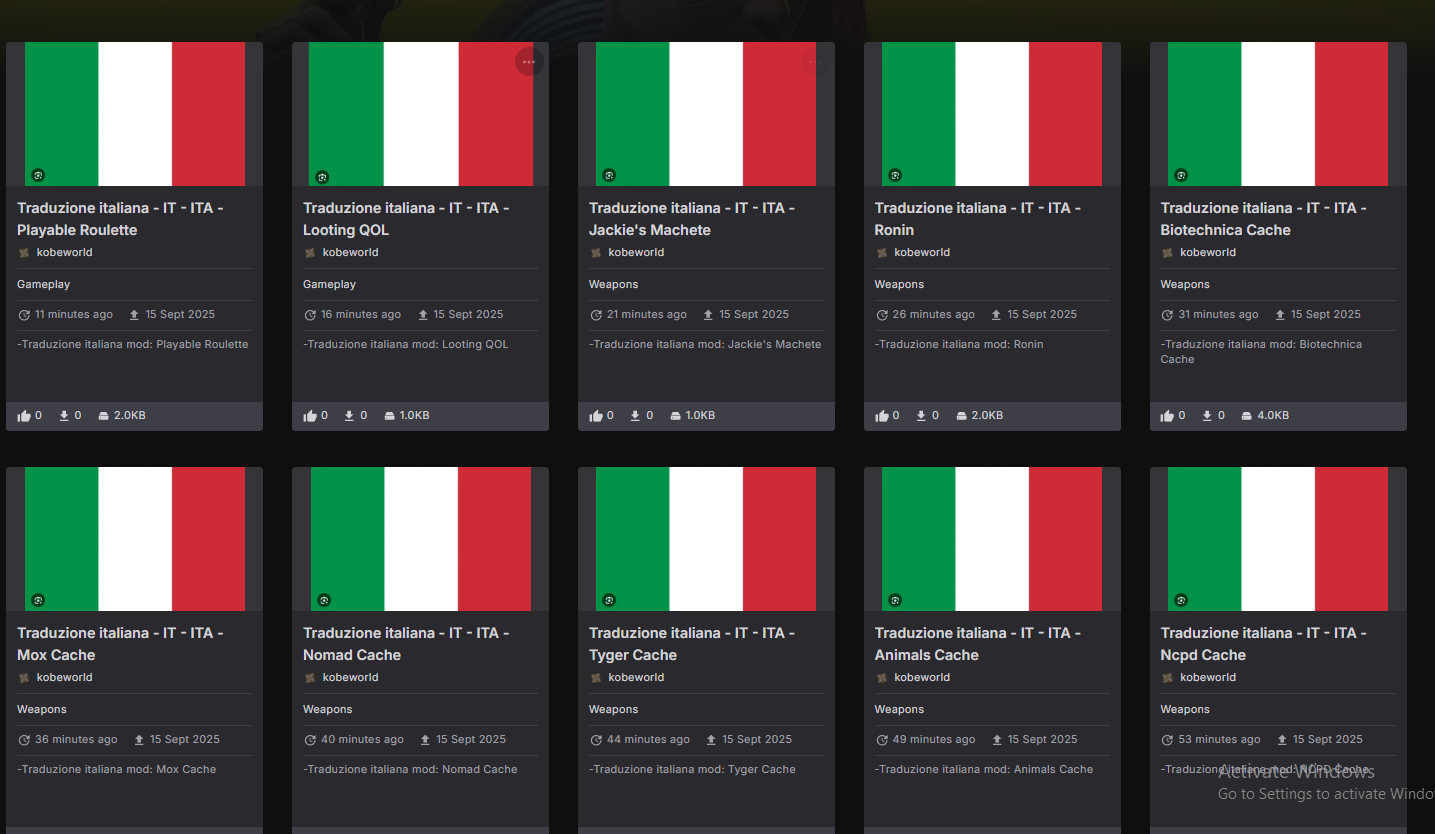Select the Weapons category on Jackie's Machete card
The width and height of the screenshot is (1435, 834).
(613, 285)
